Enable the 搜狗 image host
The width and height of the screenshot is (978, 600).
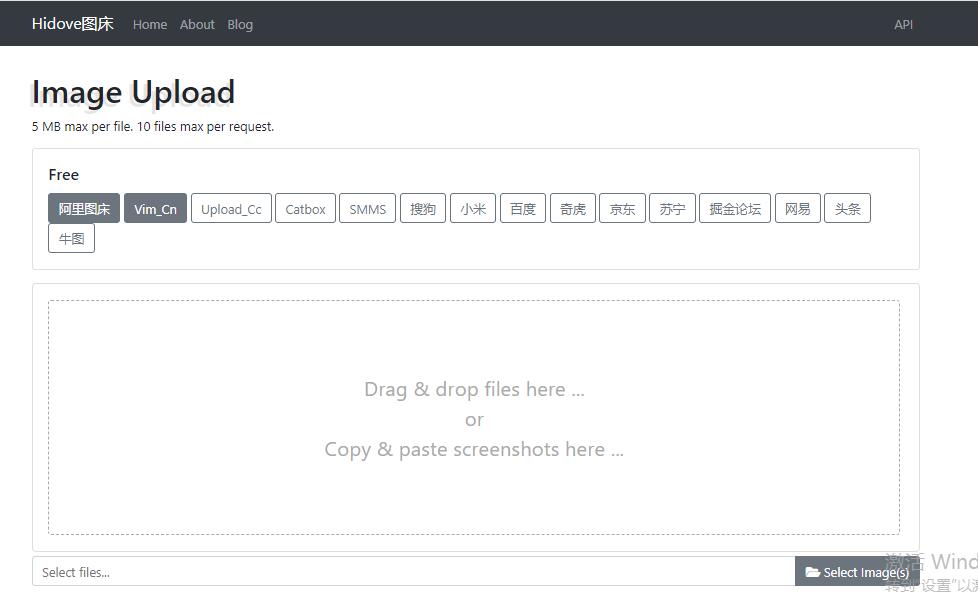click(423, 209)
